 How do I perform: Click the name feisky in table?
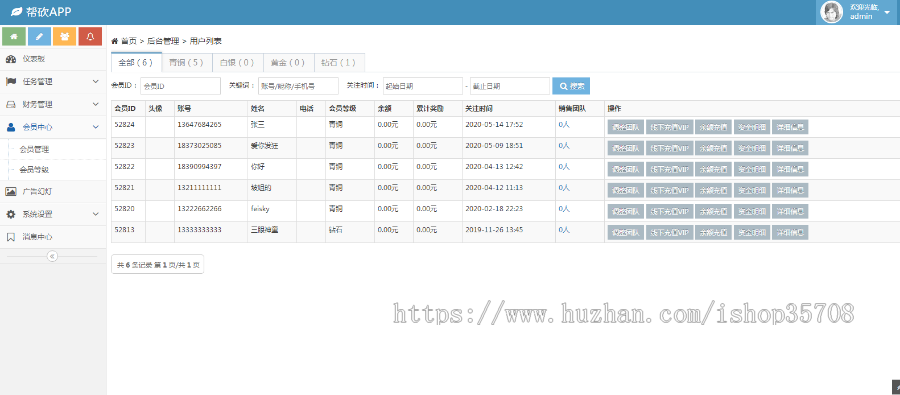tap(261, 208)
